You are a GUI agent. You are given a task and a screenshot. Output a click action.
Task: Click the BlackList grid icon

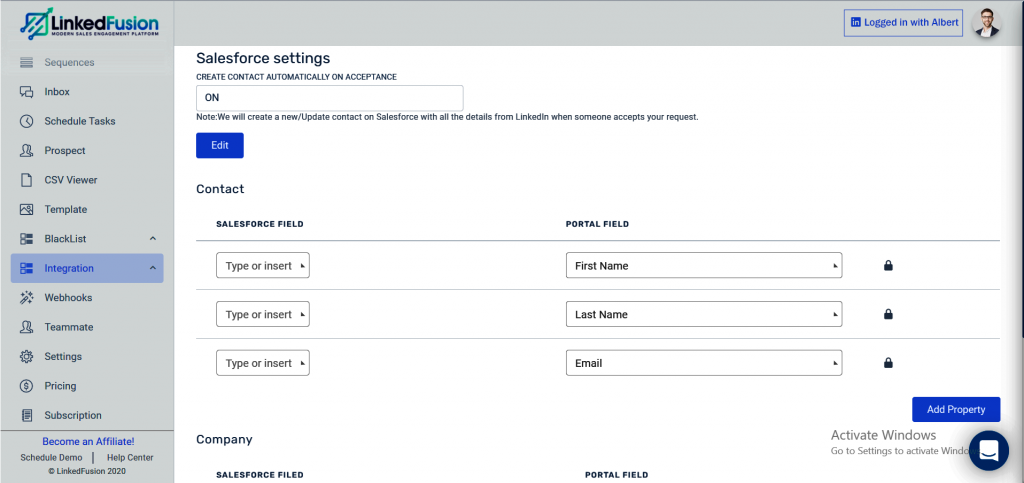click(x=26, y=239)
